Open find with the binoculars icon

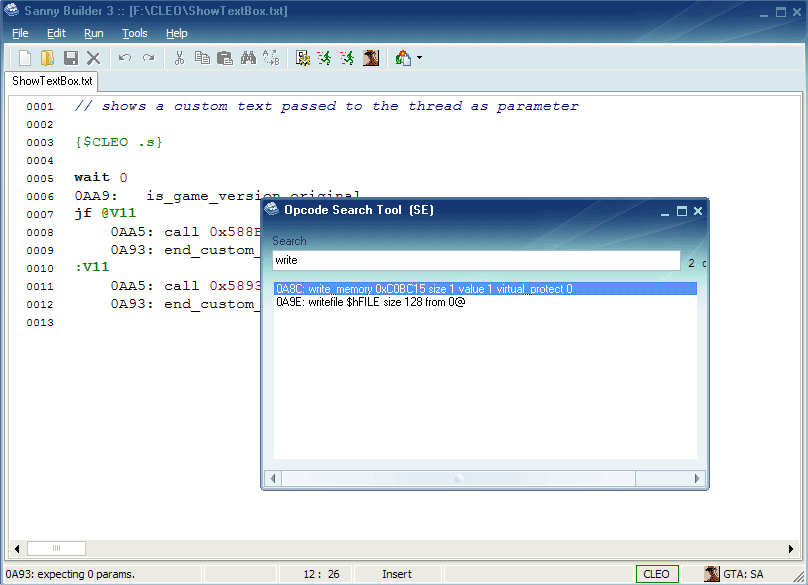coord(249,59)
